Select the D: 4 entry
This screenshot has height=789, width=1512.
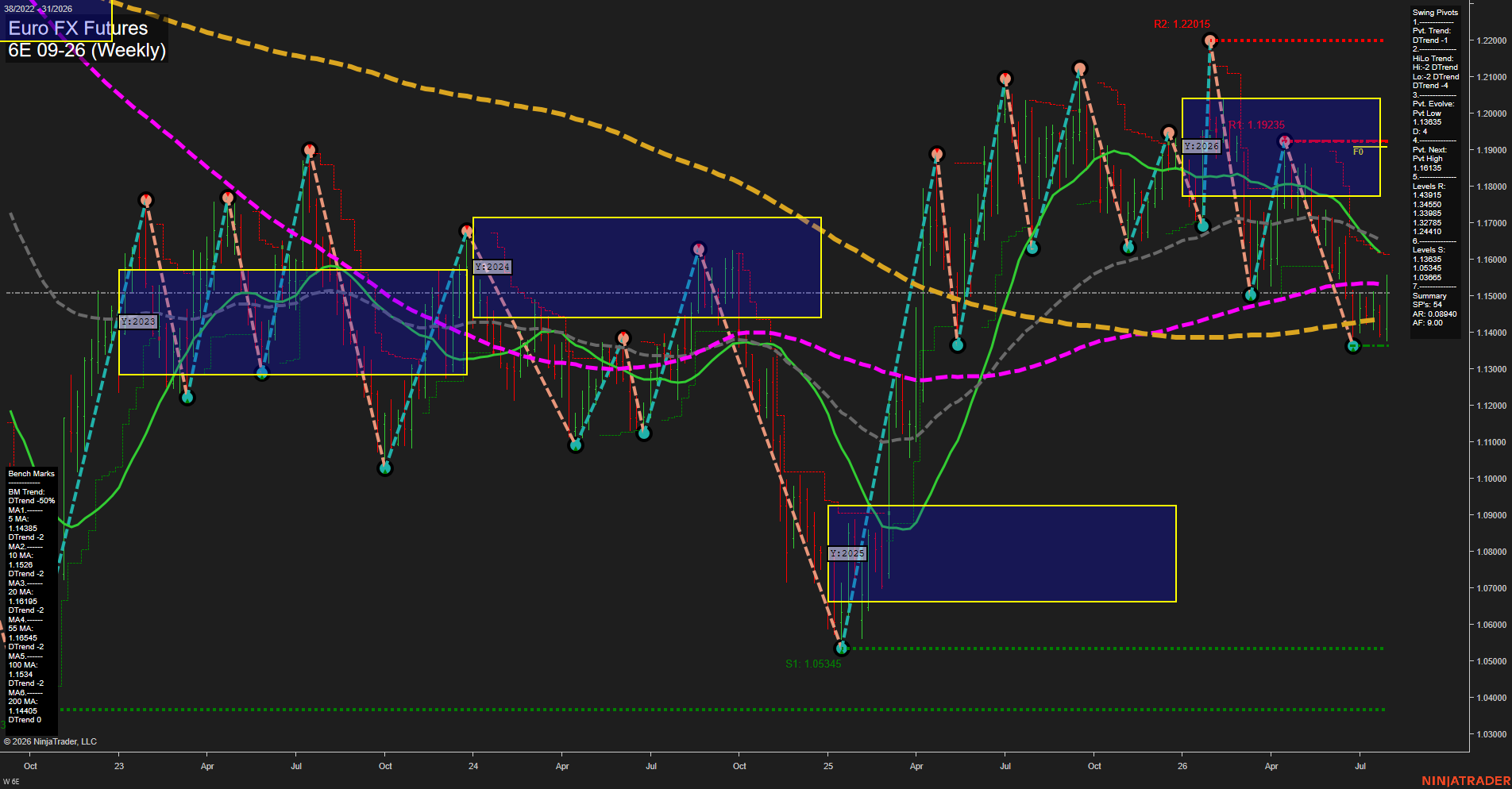click(1420, 132)
